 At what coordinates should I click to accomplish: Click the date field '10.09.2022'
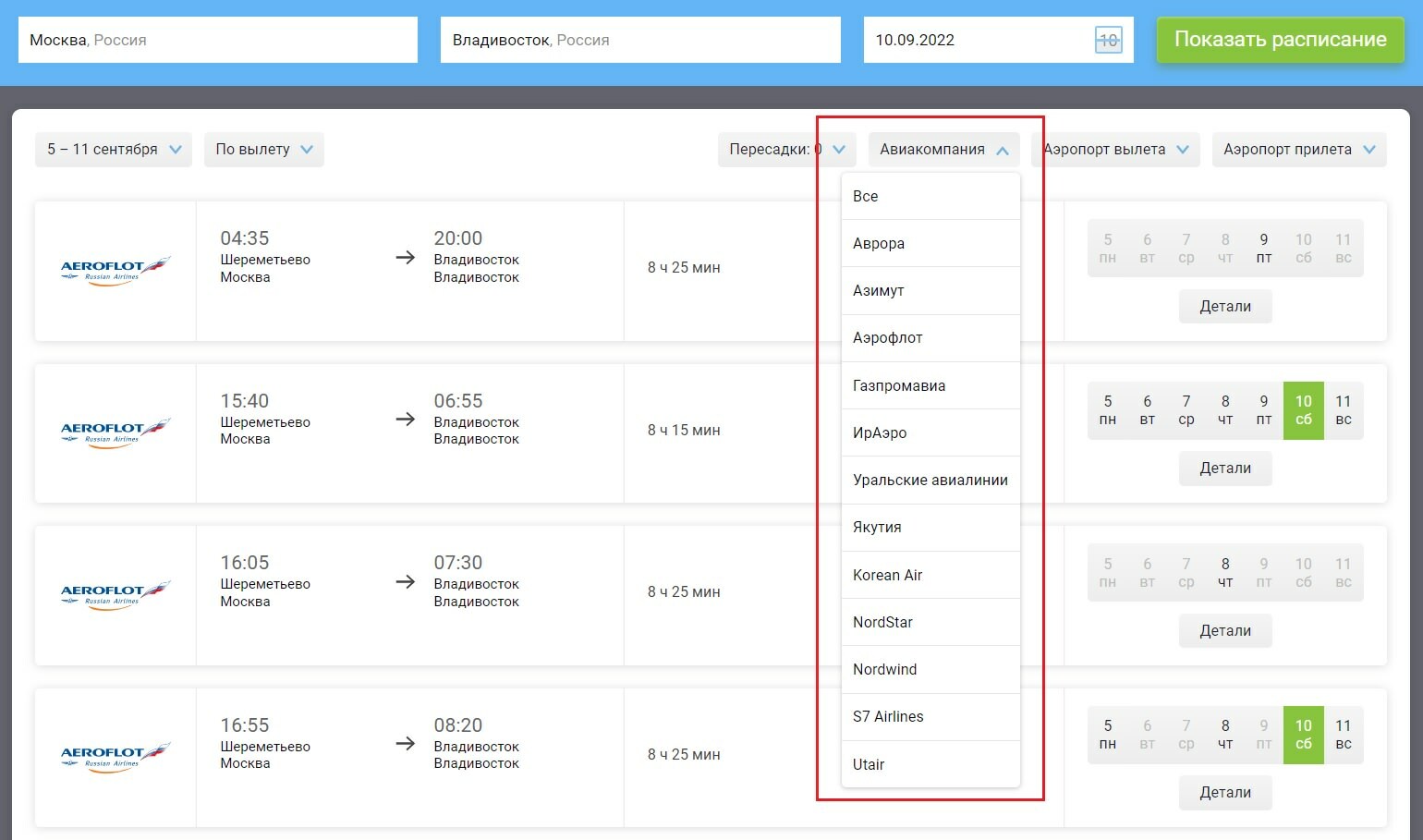click(x=998, y=40)
